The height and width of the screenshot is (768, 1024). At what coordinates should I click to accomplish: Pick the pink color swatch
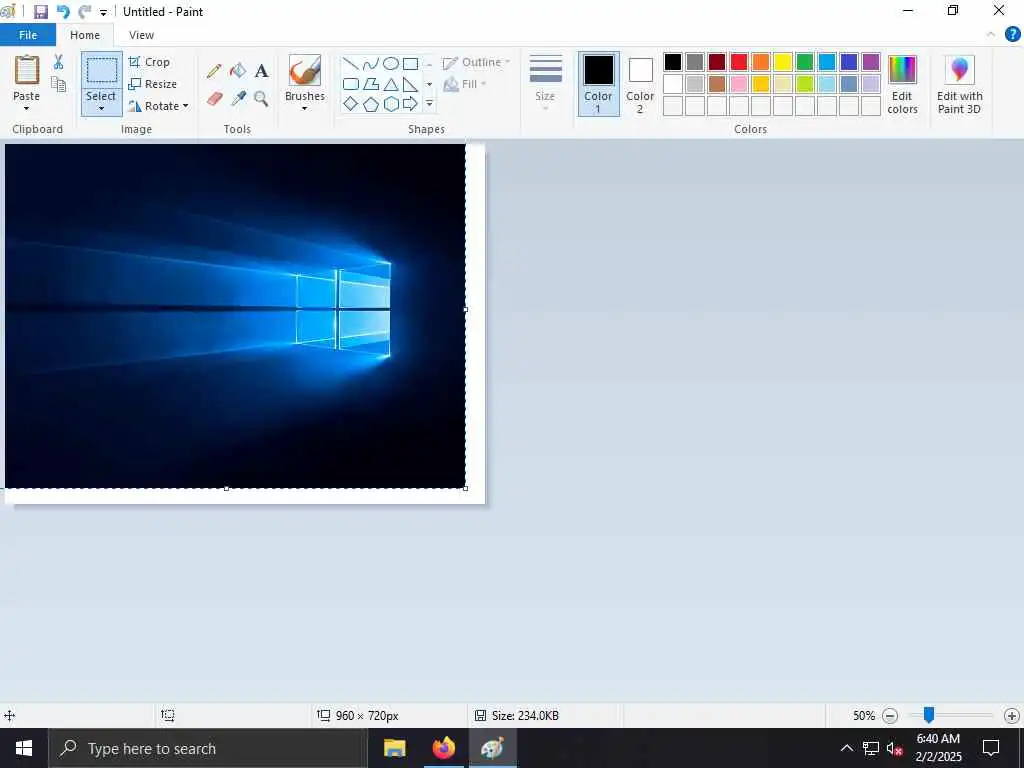(739, 84)
